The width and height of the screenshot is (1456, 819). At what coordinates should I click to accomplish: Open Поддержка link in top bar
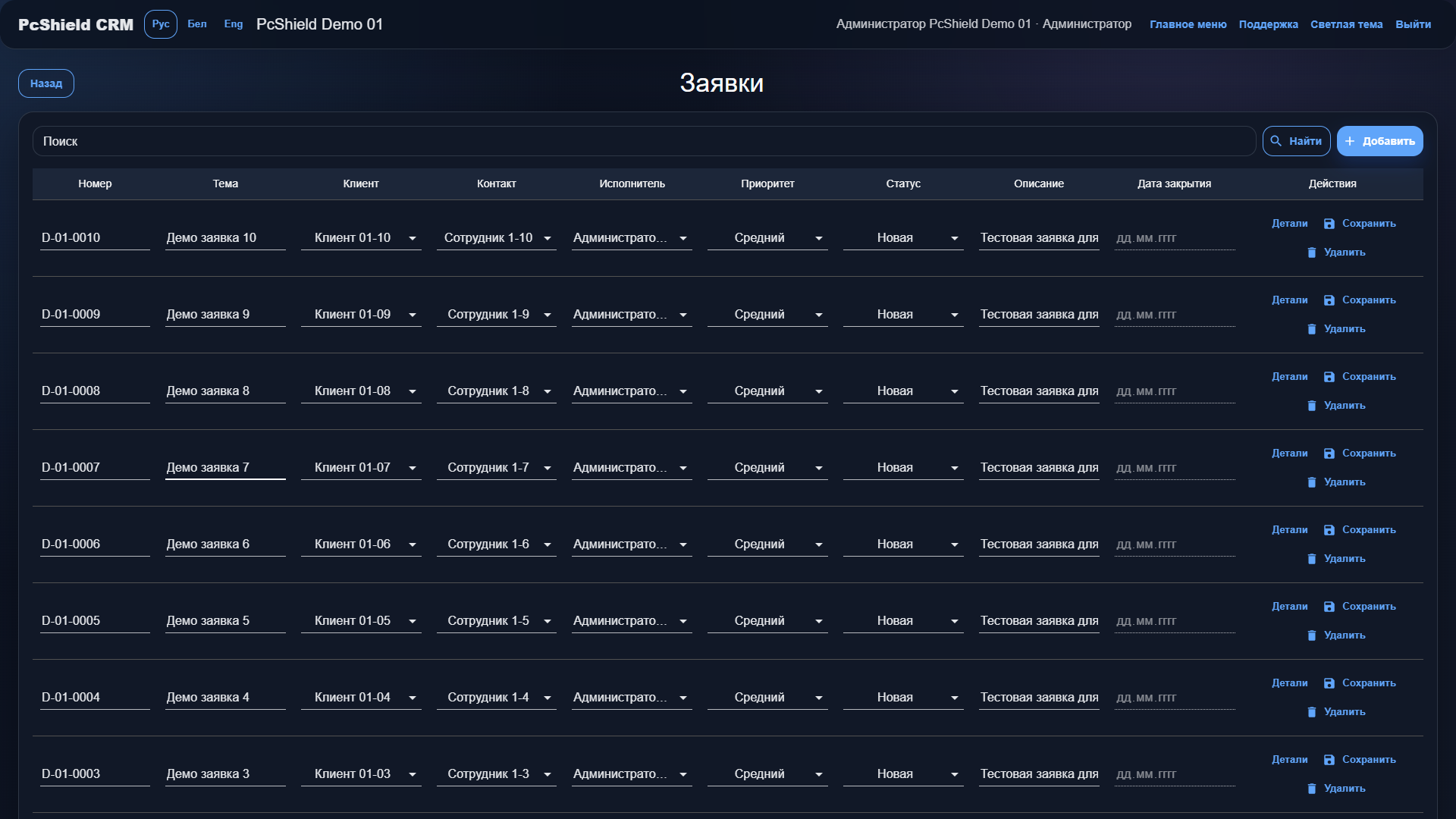[1268, 24]
